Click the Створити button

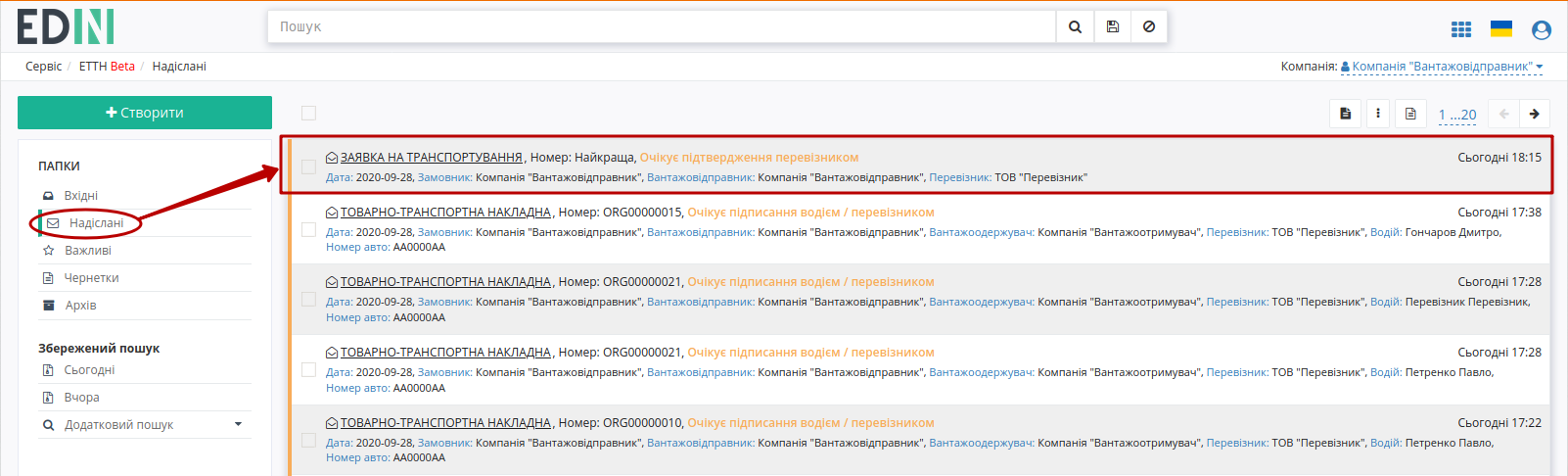tap(145, 113)
